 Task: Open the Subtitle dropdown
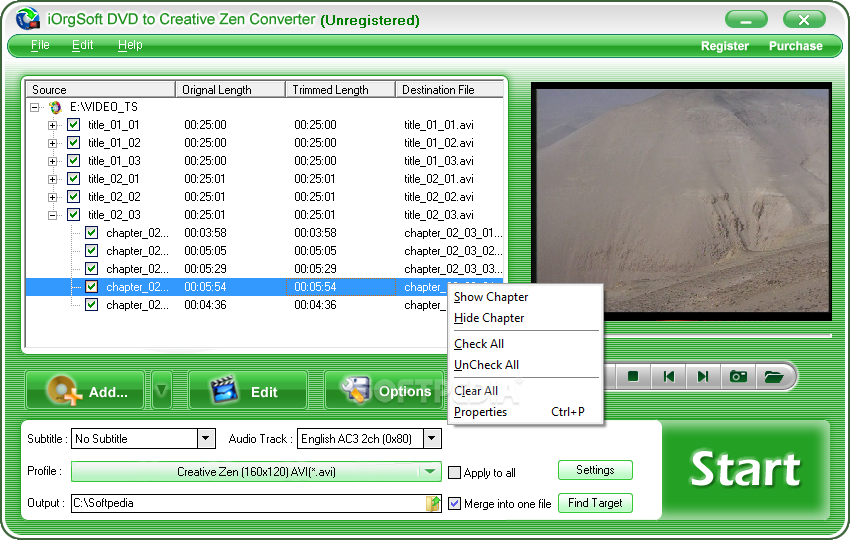click(x=206, y=438)
